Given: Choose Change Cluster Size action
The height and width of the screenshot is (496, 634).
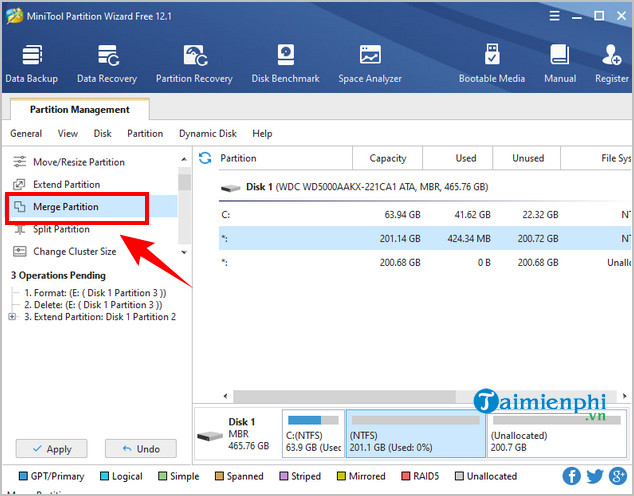Looking at the screenshot, I should coord(75,251).
